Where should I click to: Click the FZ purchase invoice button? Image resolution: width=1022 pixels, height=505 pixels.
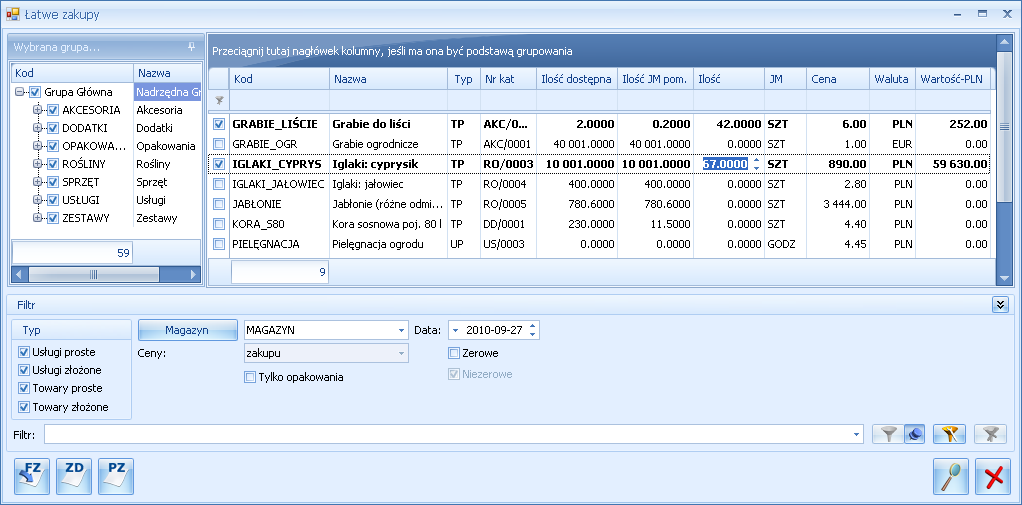click(32, 476)
